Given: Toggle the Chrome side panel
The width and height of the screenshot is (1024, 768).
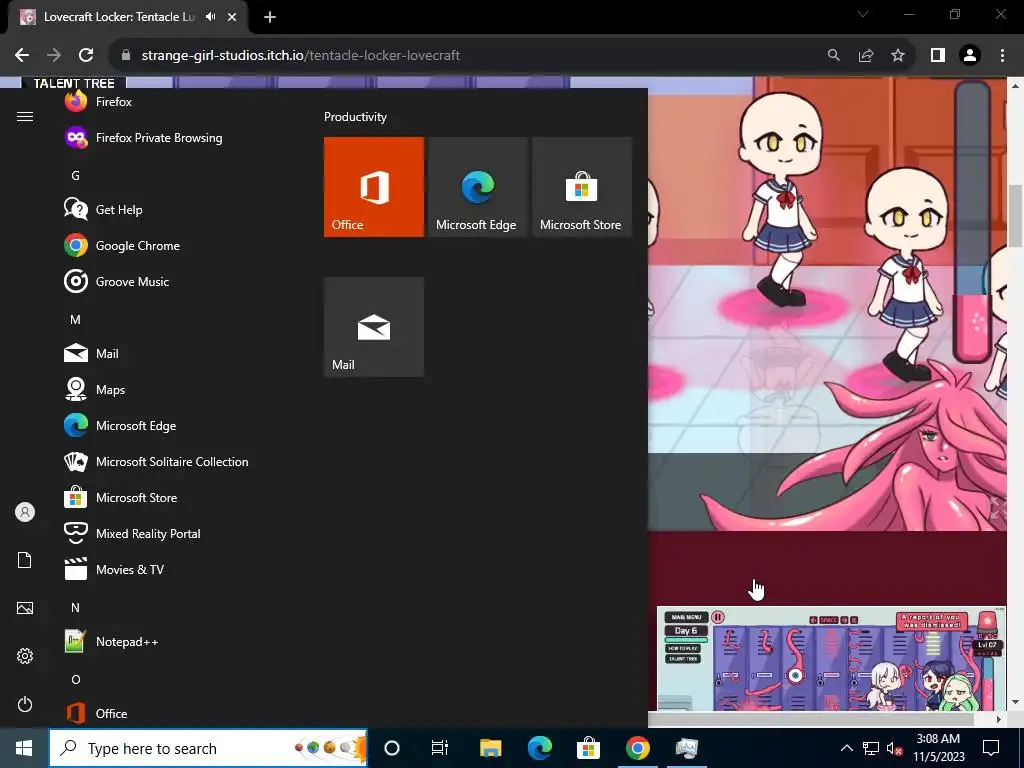Looking at the screenshot, I should pyautogui.click(x=938, y=56).
